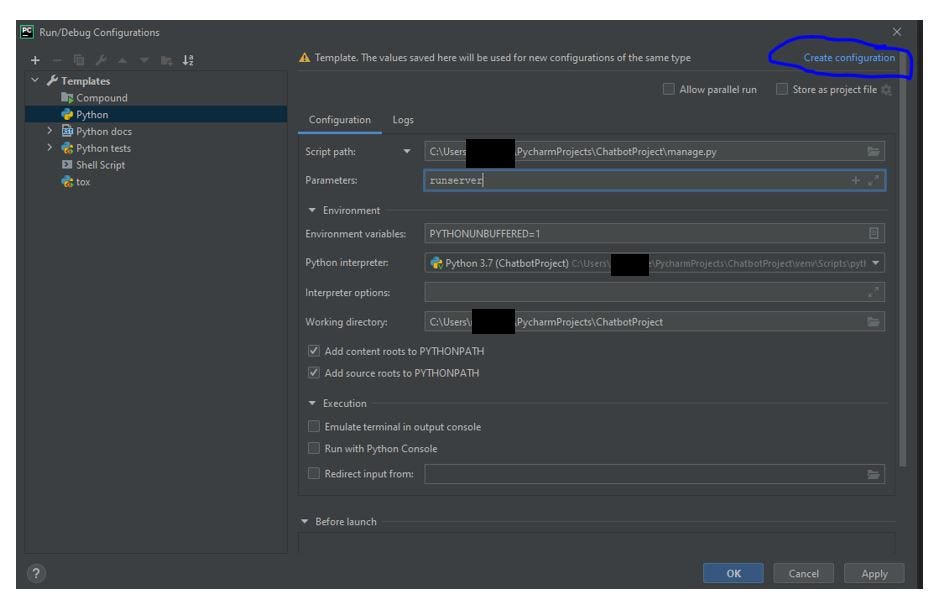Open the Script path type dropdown arrow
The height and width of the screenshot is (604, 944).
[407, 151]
